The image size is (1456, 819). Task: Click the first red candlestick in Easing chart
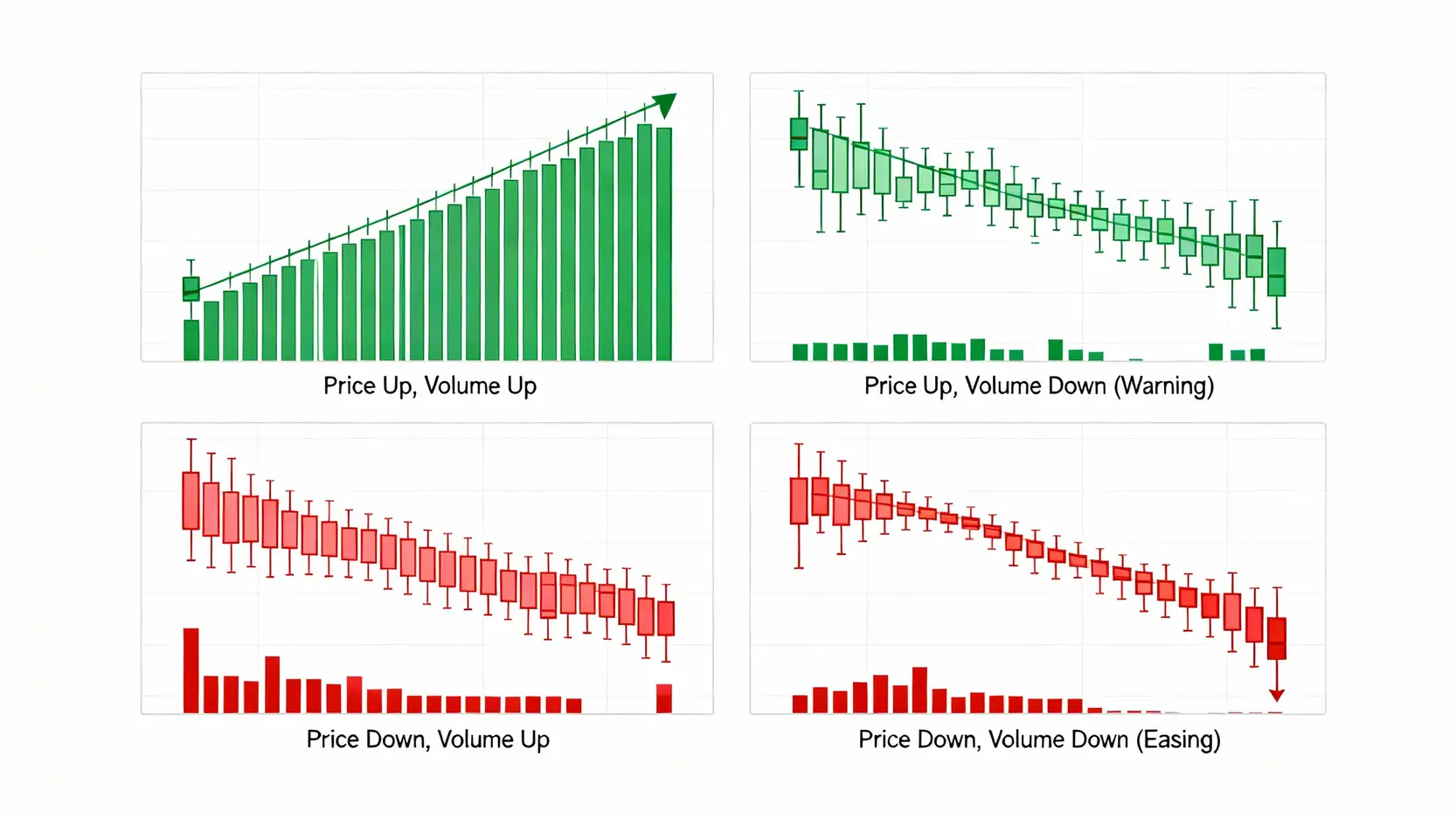(799, 501)
